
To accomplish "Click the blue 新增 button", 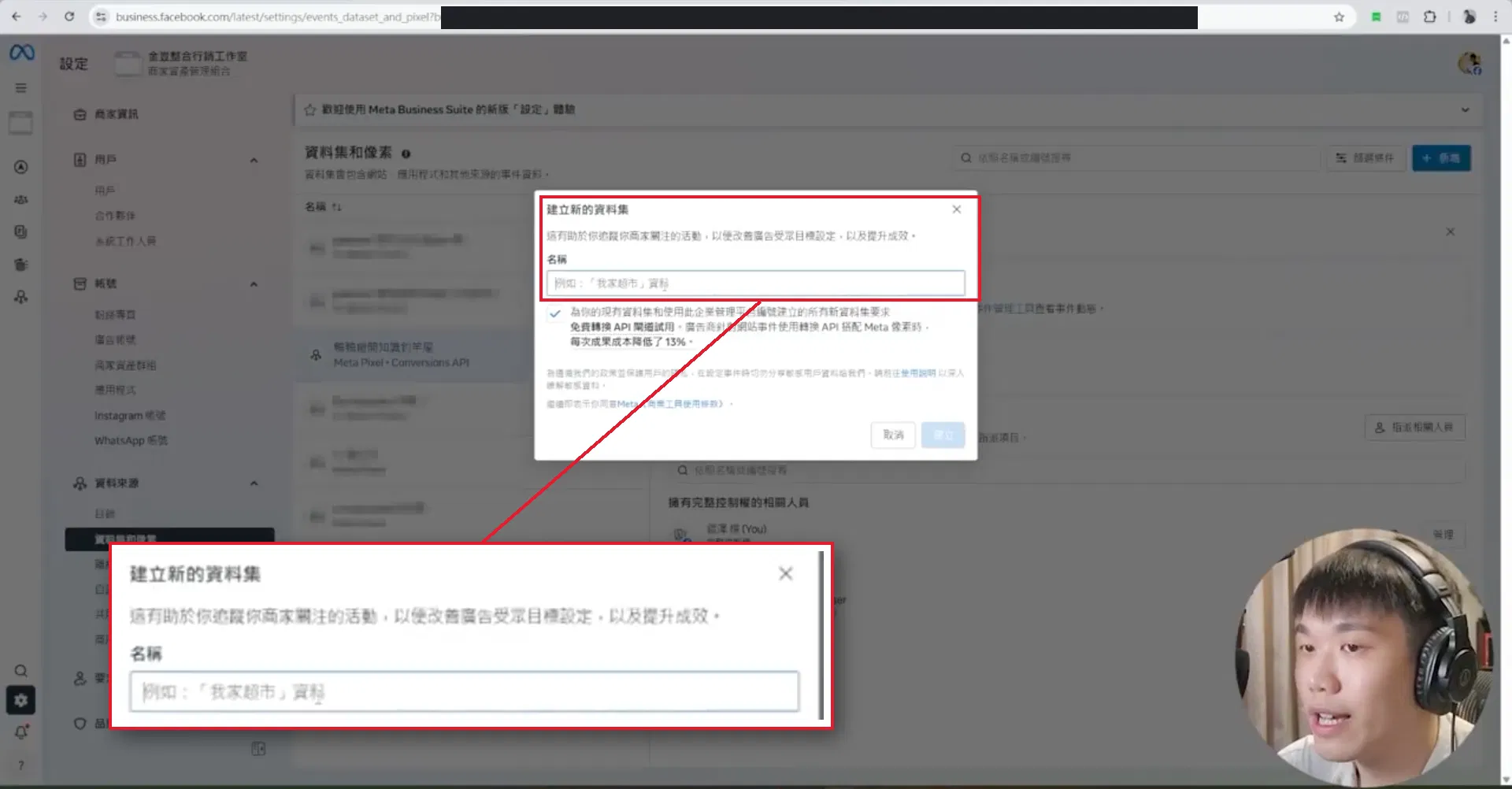I will pyautogui.click(x=1441, y=158).
